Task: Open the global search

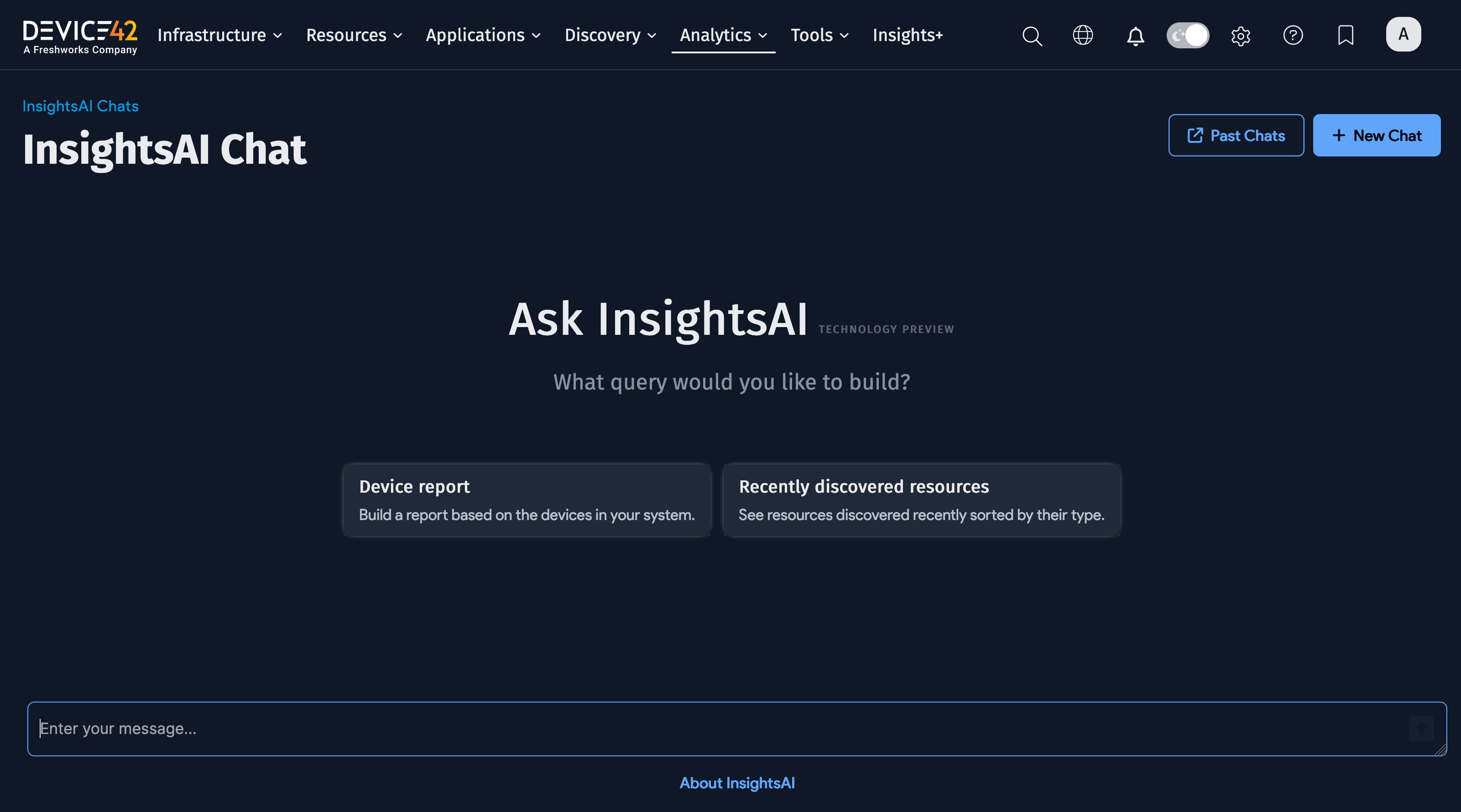Action: pos(1032,35)
